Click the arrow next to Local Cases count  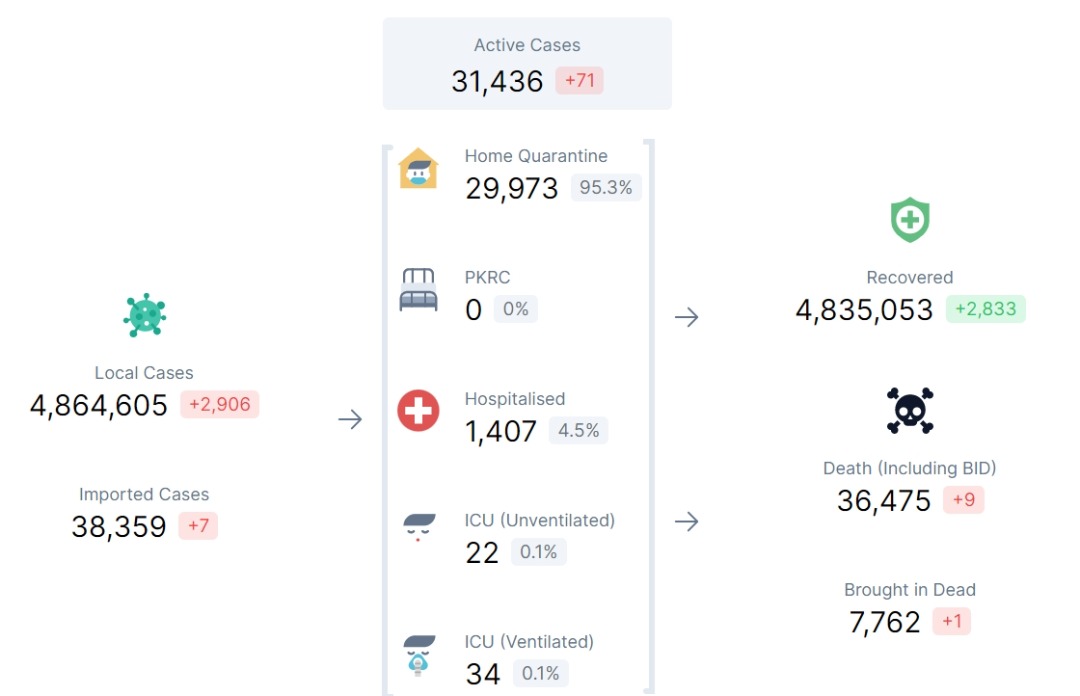pos(350,419)
